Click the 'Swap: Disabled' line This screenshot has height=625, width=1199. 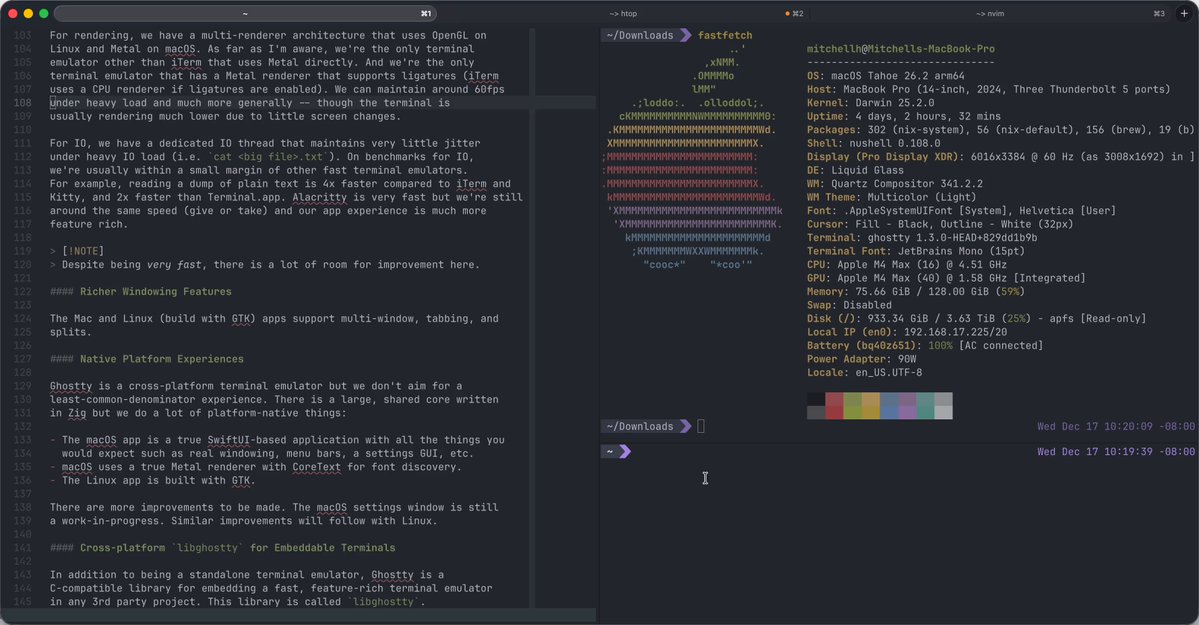tap(852, 305)
